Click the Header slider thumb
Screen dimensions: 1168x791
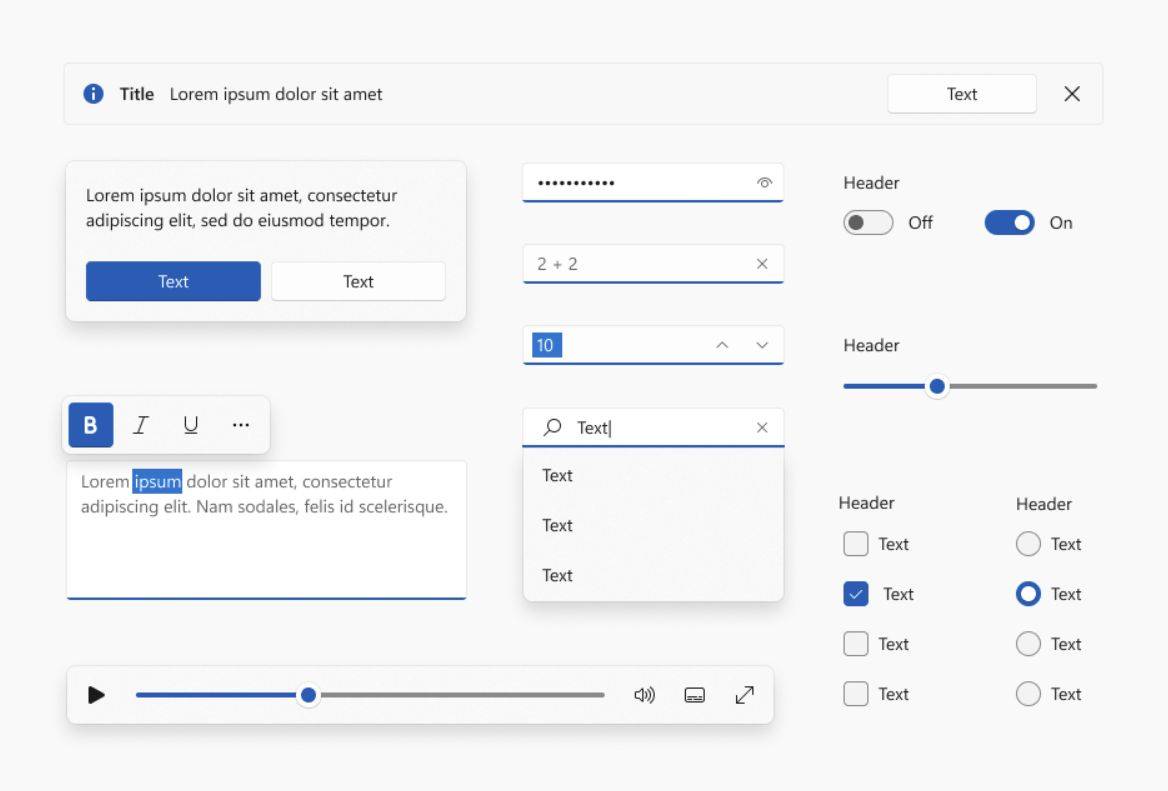pos(937,386)
